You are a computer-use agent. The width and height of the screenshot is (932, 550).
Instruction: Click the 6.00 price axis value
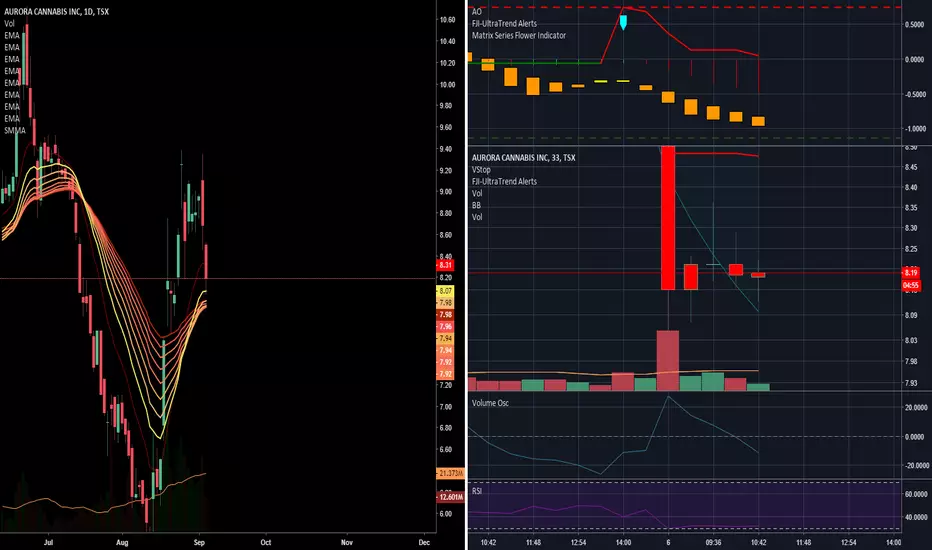point(446,514)
